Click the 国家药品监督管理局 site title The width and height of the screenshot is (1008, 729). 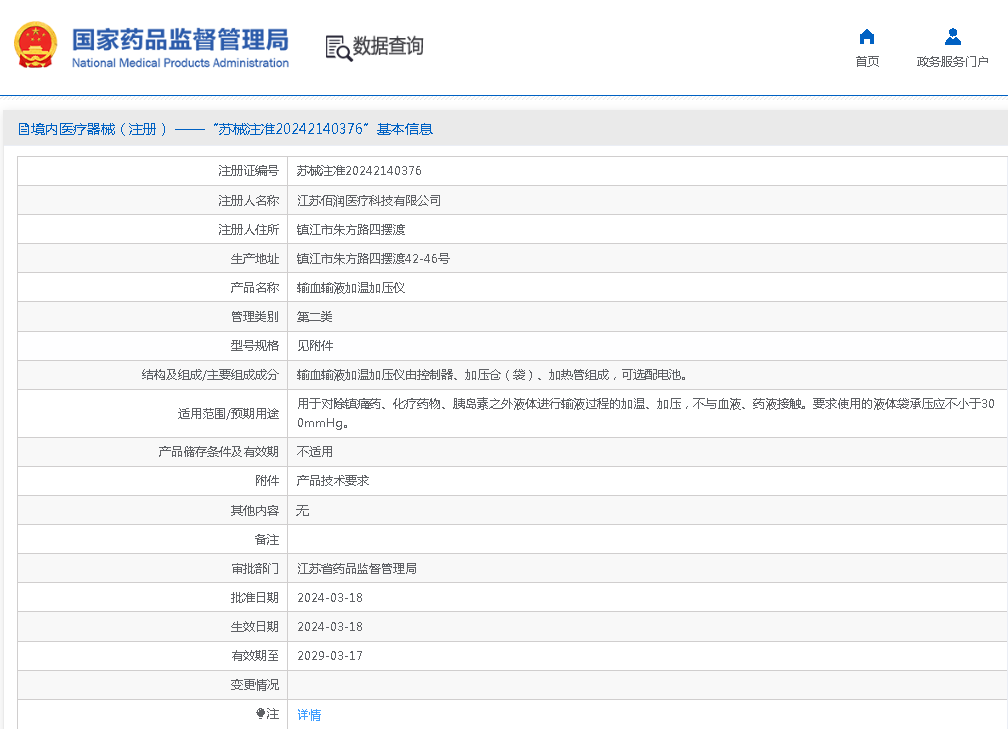click(180, 39)
